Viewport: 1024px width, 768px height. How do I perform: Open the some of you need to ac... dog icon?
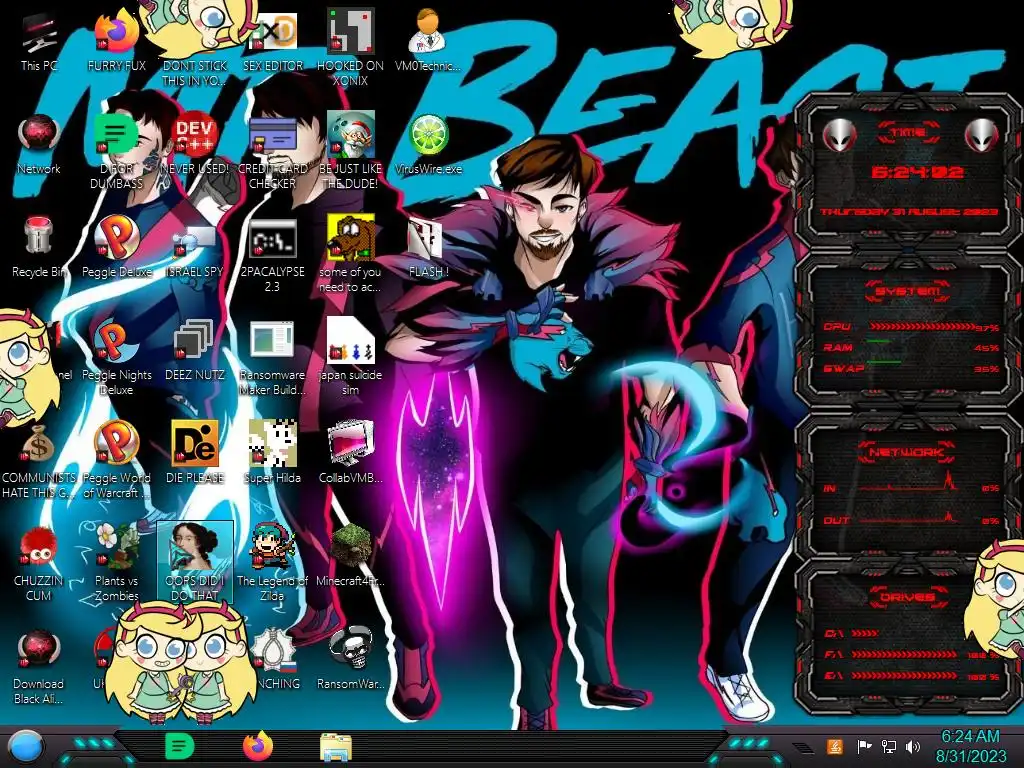[350, 255]
